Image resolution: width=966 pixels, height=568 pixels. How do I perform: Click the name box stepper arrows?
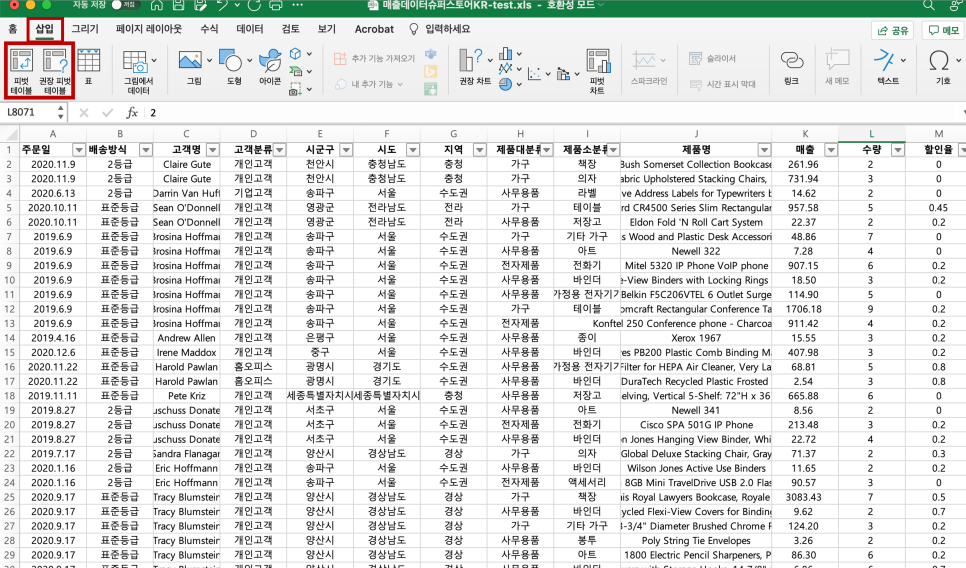60,112
